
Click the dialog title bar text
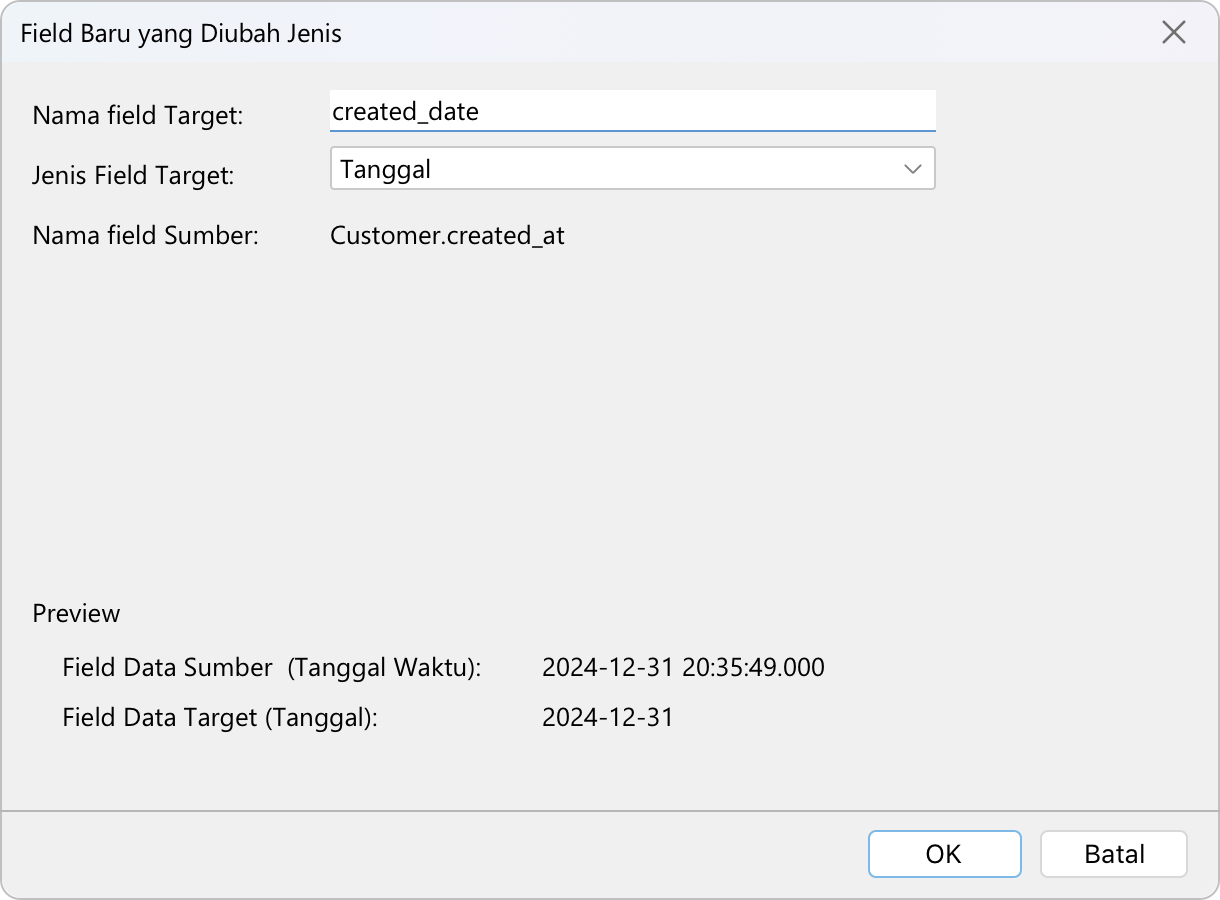coord(181,33)
